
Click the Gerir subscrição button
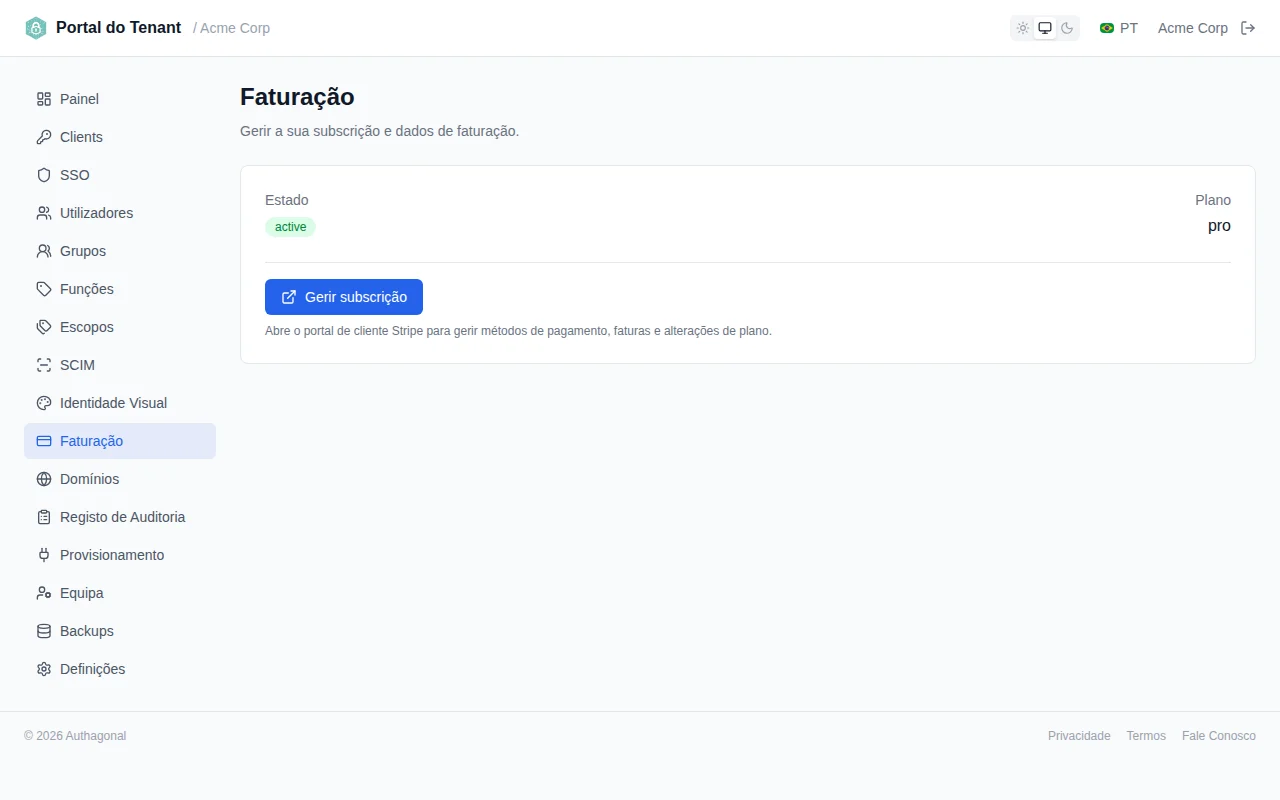click(344, 297)
